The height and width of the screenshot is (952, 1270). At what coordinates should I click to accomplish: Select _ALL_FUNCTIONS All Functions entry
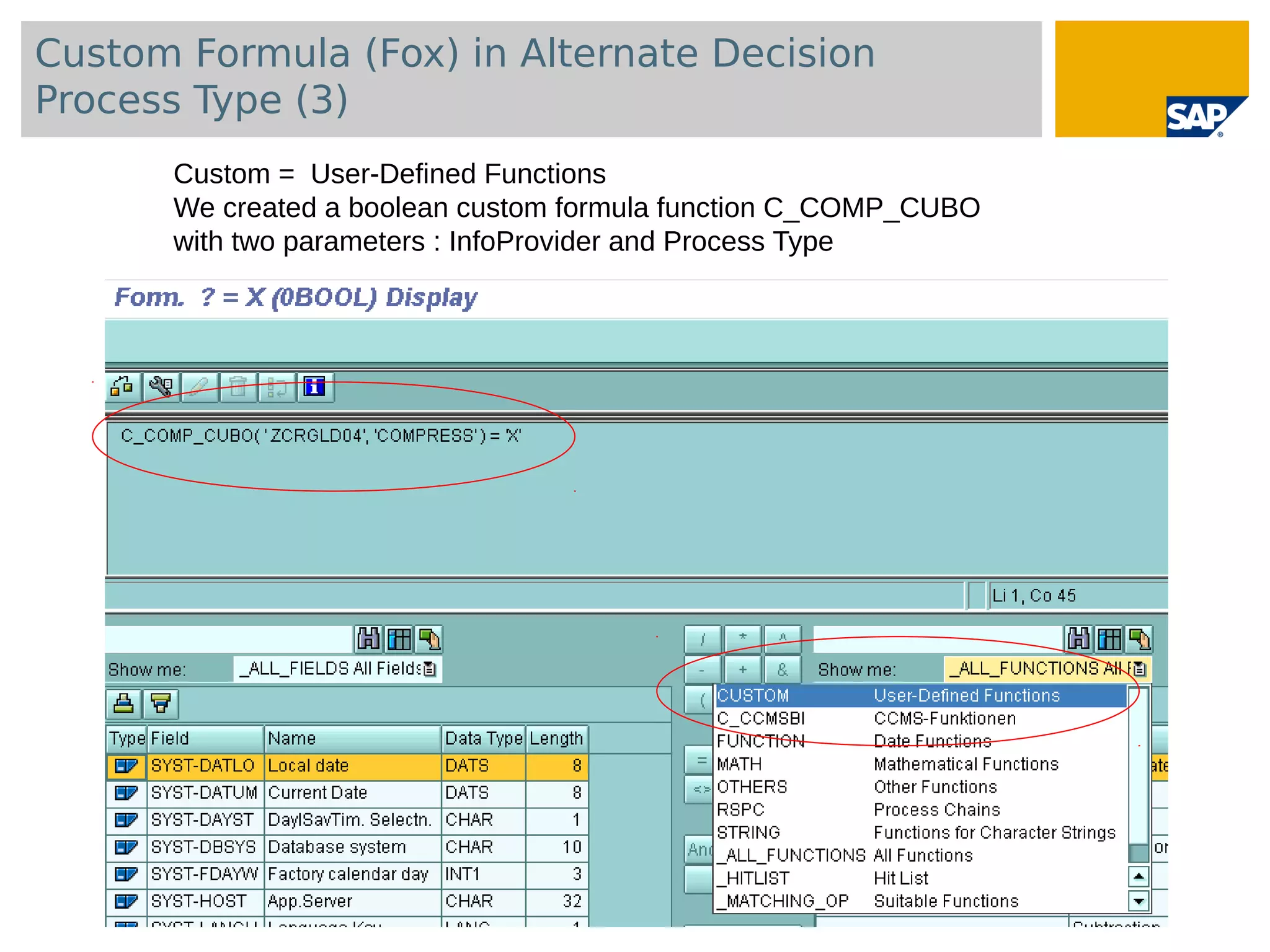921,856
